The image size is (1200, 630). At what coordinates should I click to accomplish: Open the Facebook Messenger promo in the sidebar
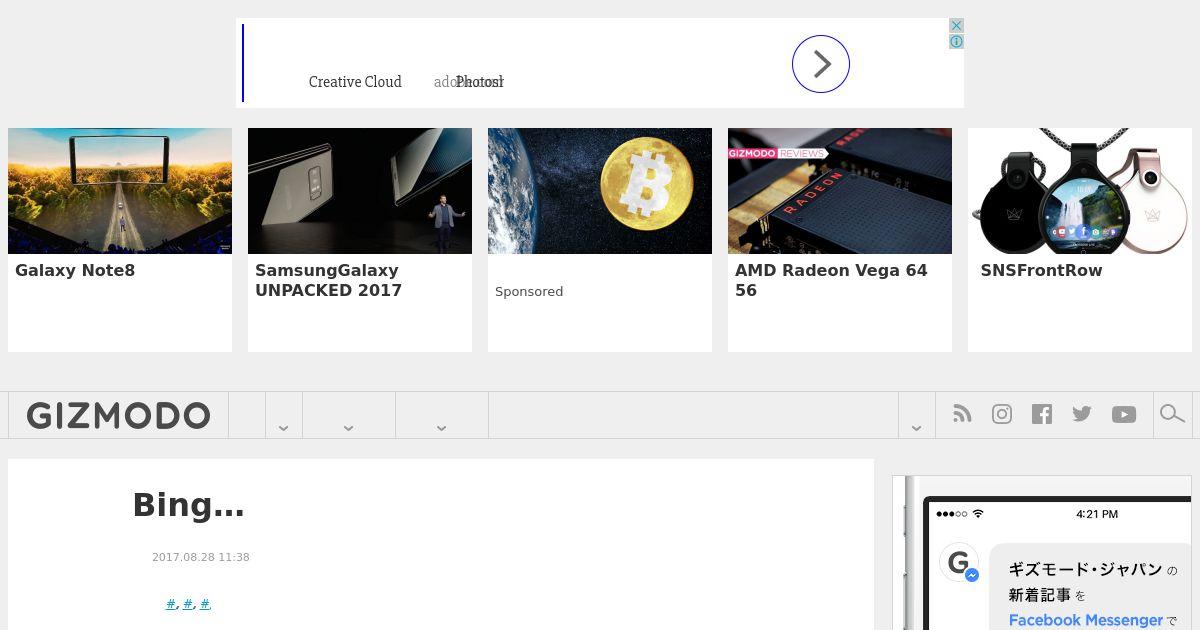coord(1042,553)
